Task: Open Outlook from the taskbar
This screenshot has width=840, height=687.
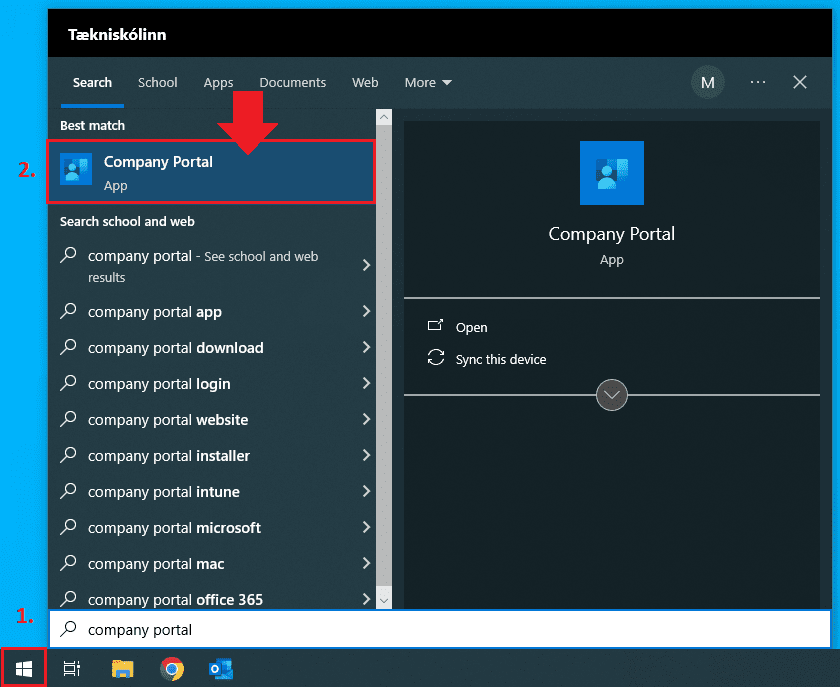Action: (x=221, y=669)
